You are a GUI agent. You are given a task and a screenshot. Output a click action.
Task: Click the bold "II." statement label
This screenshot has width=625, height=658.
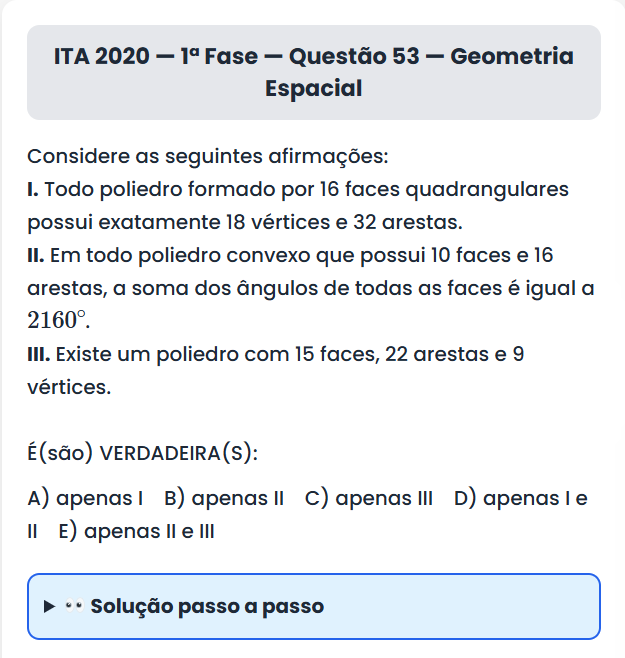click(x=37, y=255)
